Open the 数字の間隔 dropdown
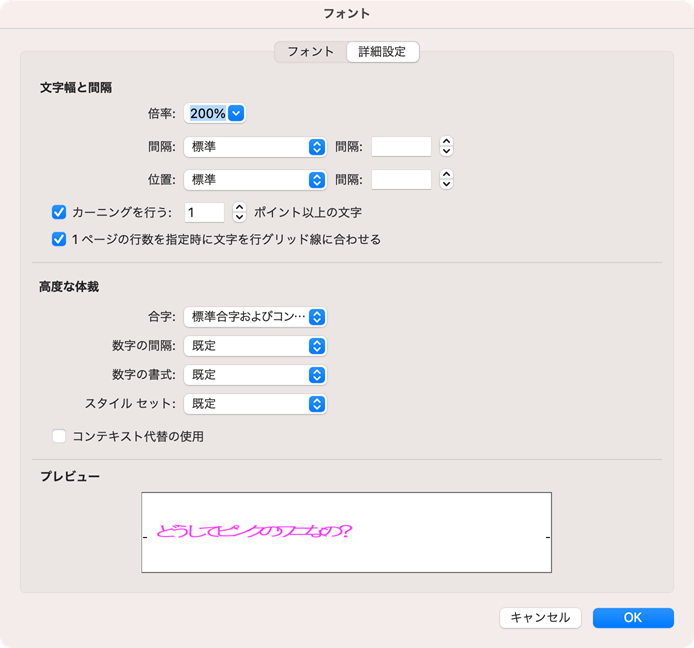 coord(255,346)
